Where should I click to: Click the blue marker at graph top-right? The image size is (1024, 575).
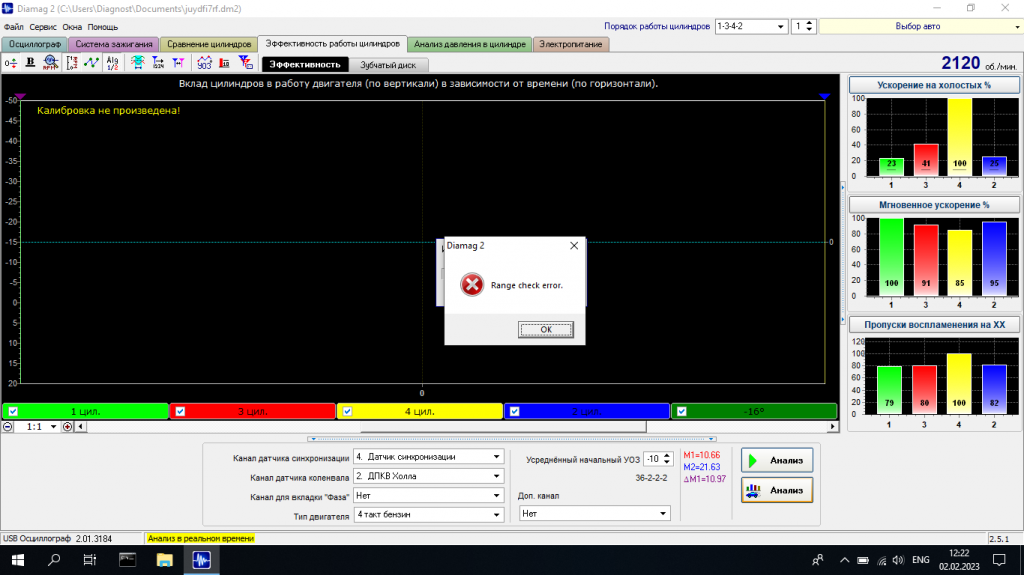824,97
